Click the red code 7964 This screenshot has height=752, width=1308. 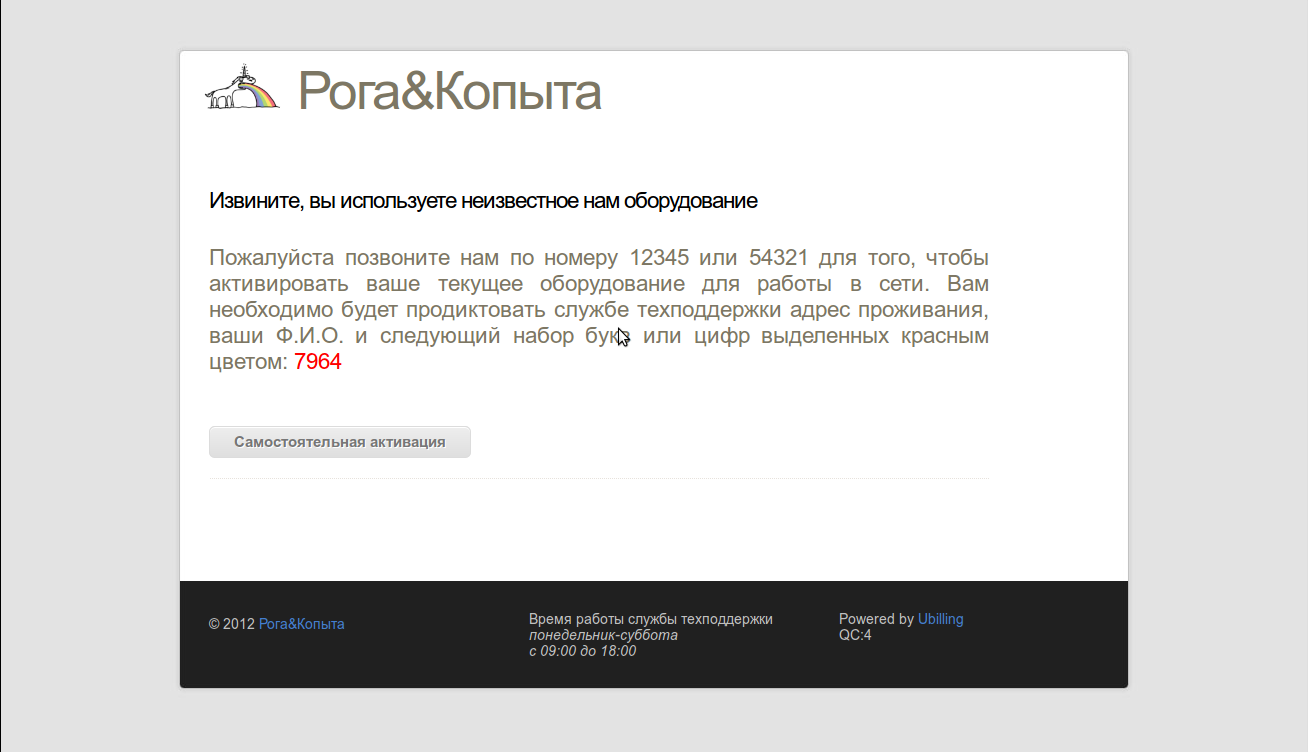[x=317, y=362]
